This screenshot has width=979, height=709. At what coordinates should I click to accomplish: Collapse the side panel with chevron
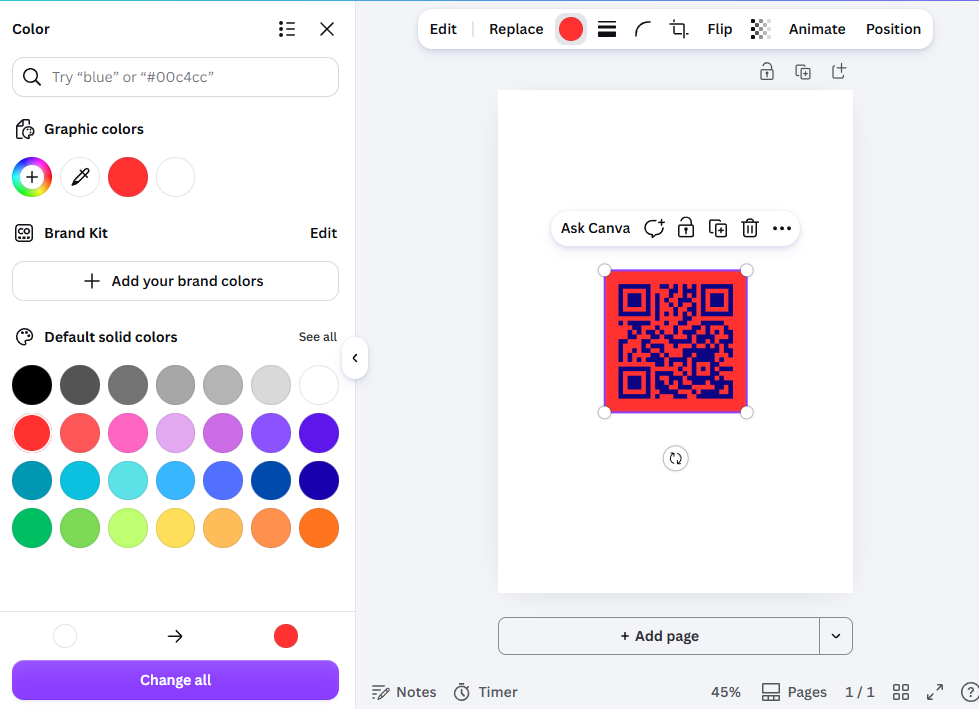(355, 358)
